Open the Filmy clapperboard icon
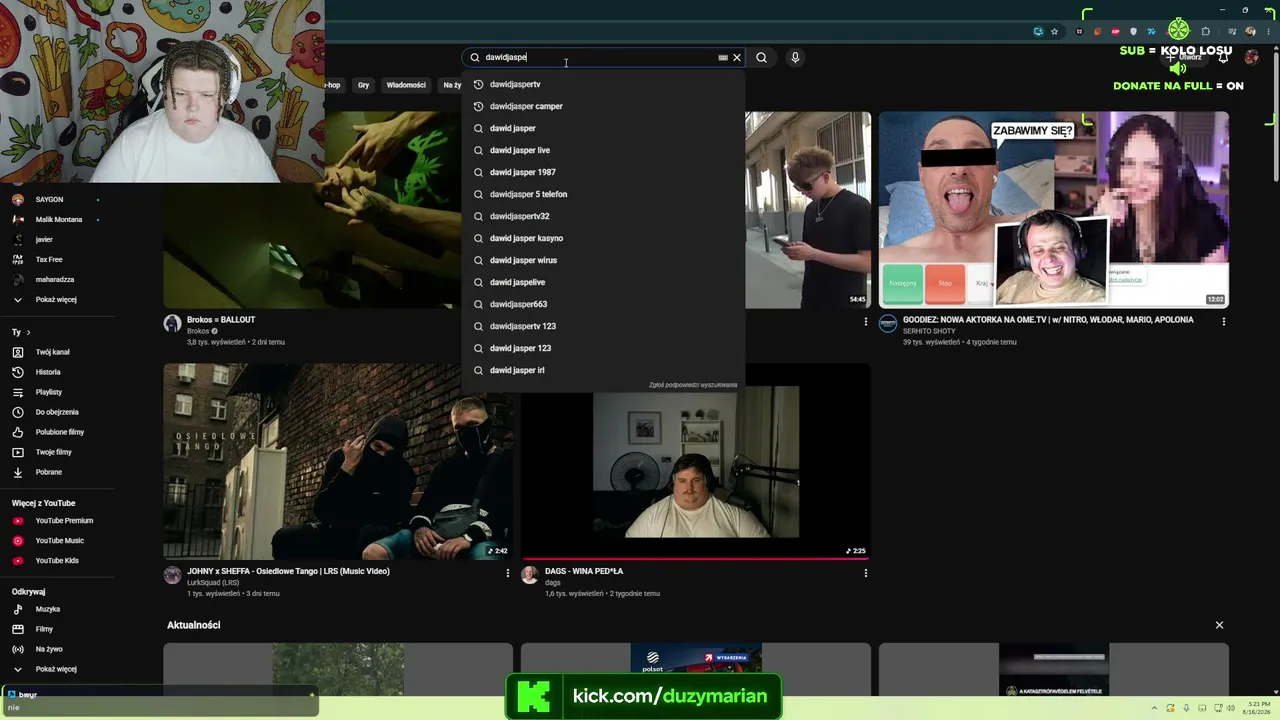Image resolution: width=1280 pixels, height=720 pixels. 18,629
